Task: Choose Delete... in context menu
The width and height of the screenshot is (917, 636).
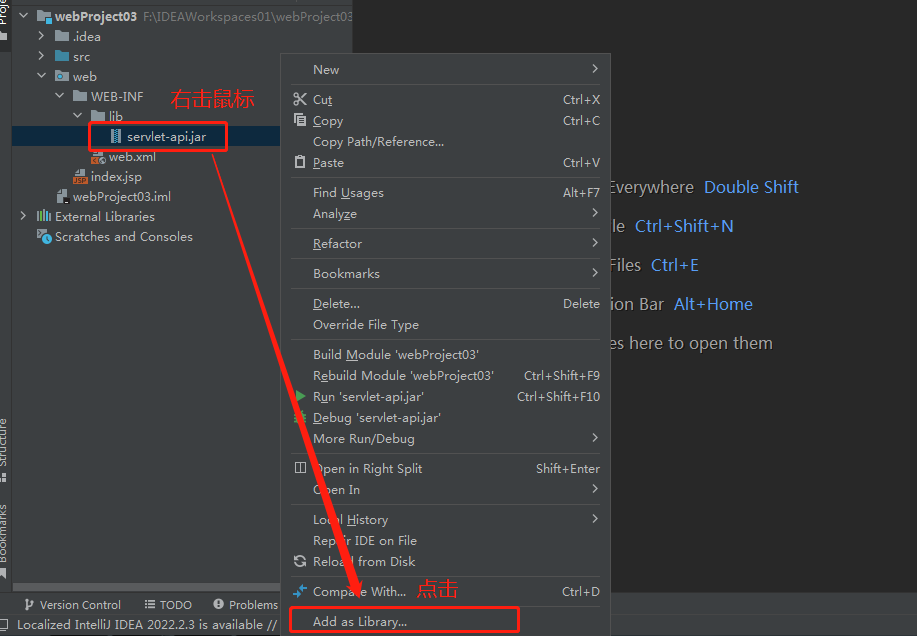Action: (x=446, y=303)
